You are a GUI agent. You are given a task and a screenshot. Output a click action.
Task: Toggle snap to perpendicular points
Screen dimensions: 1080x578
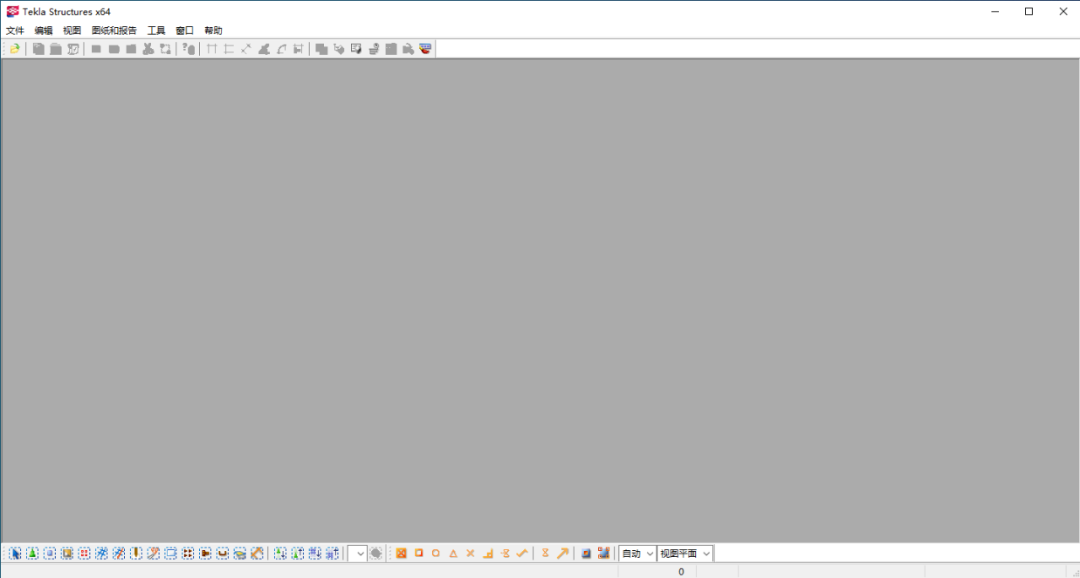point(488,553)
